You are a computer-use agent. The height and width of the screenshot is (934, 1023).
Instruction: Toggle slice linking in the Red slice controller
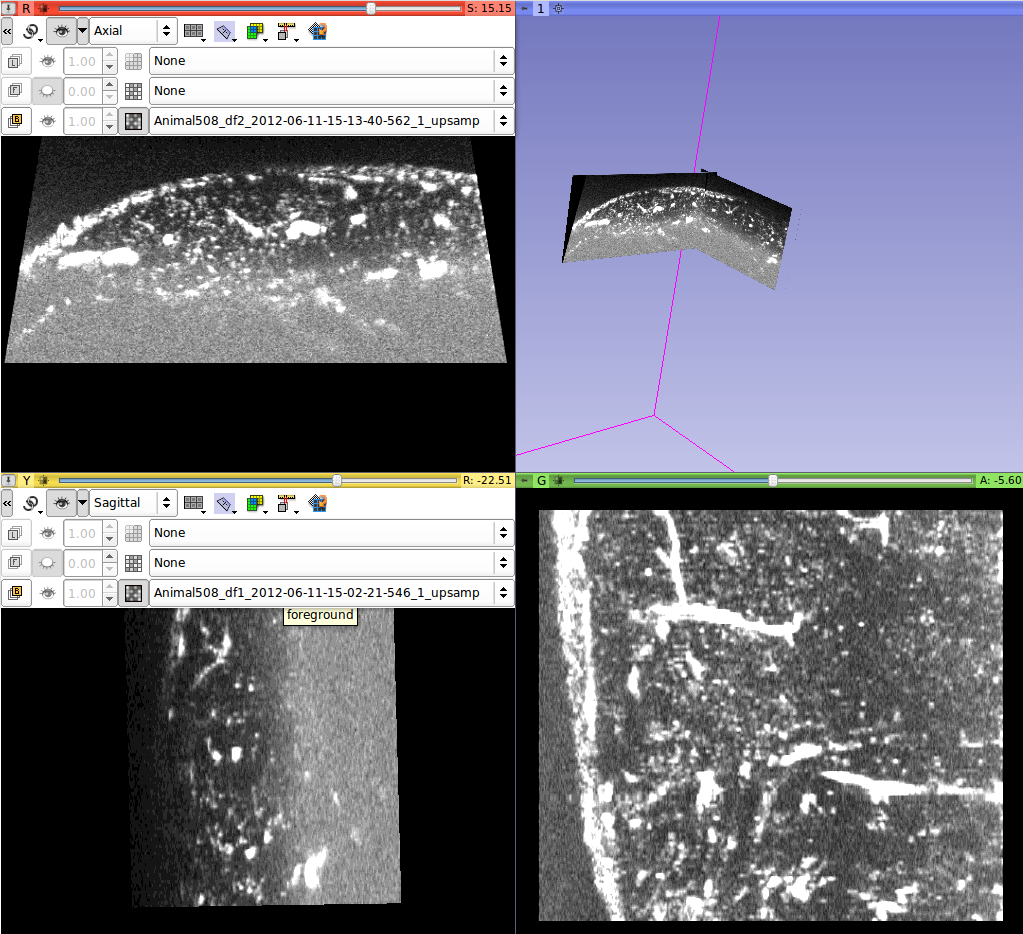tap(31, 31)
